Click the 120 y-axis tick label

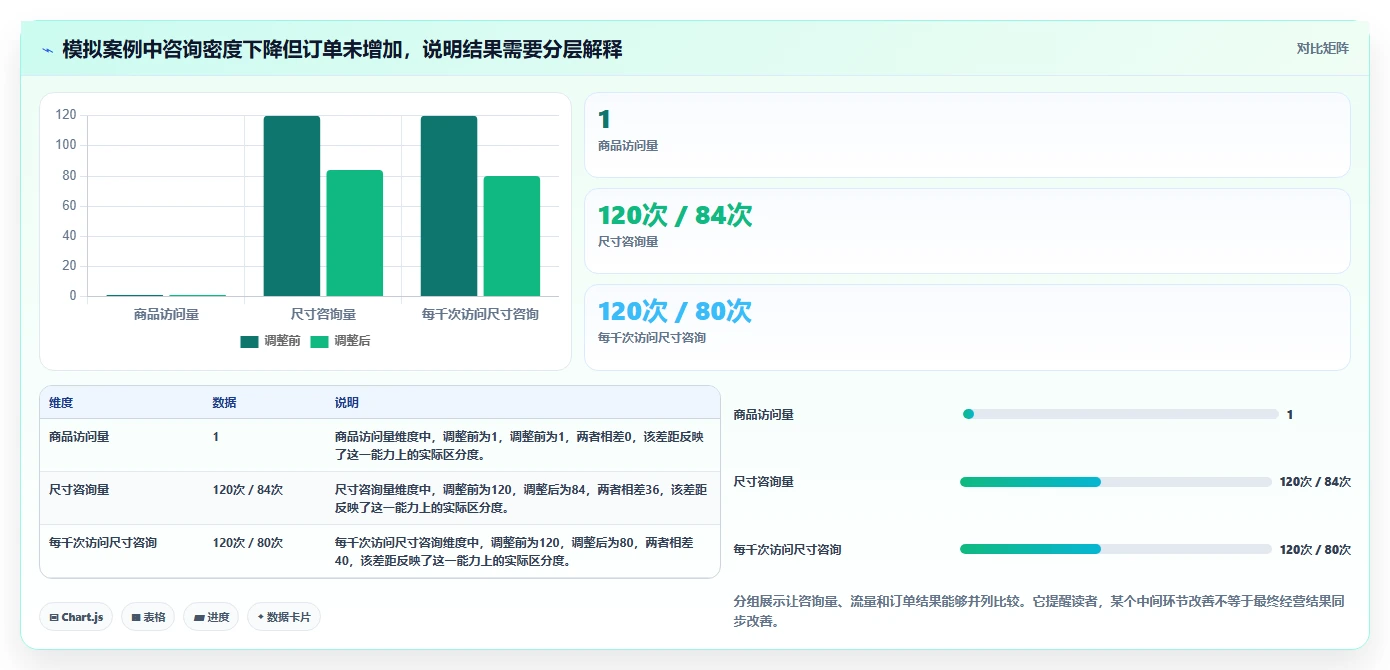[66, 115]
